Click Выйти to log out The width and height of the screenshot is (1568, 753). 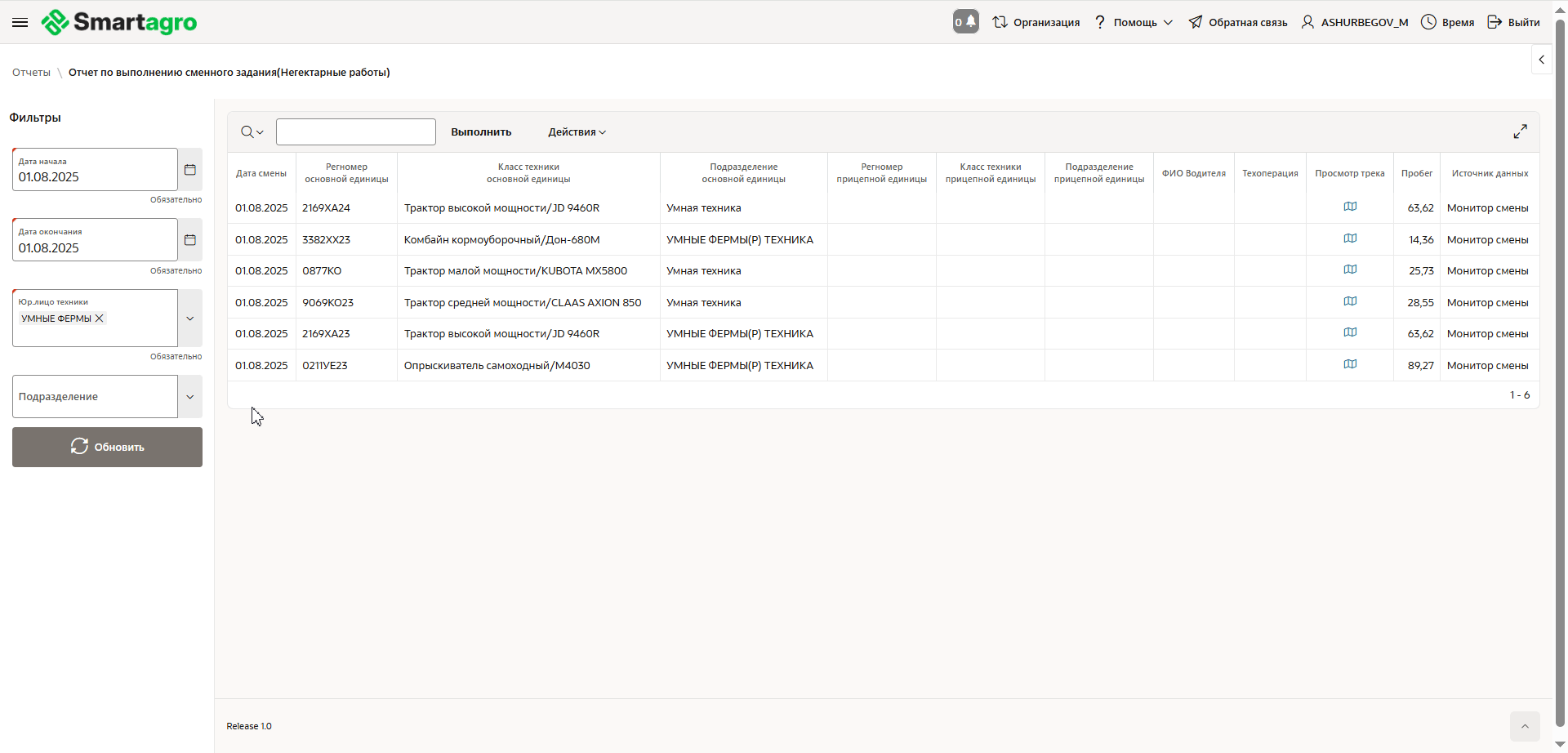(1513, 23)
